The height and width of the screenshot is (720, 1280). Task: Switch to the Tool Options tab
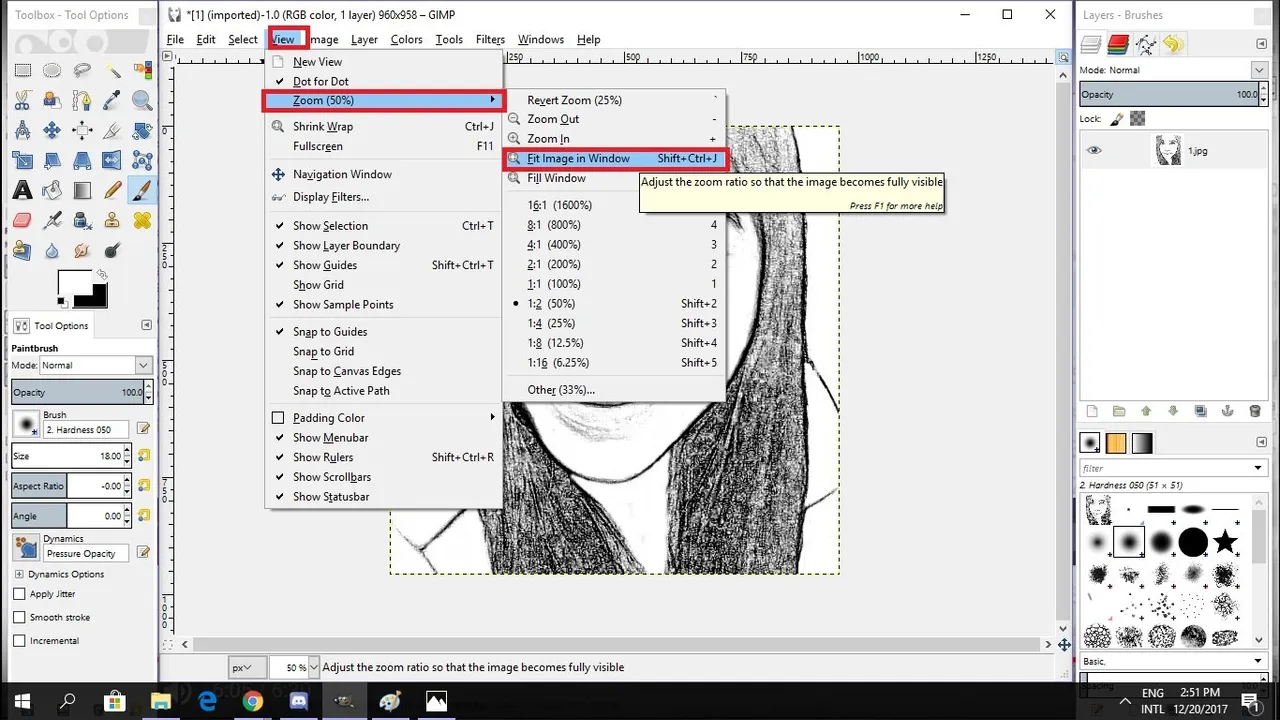click(52, 326)
